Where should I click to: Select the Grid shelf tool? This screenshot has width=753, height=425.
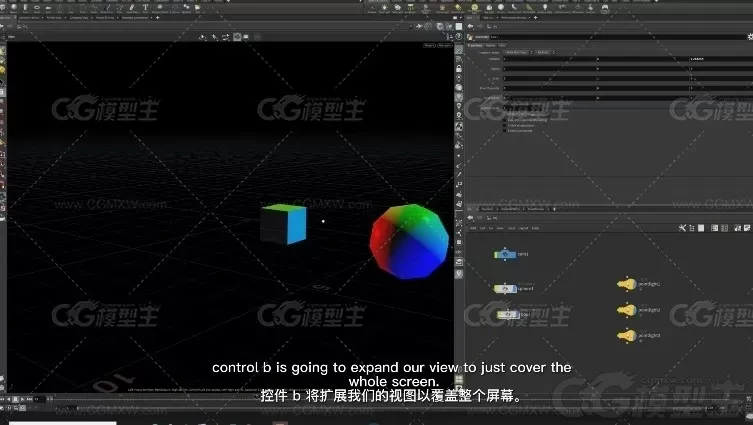(48, 7)
